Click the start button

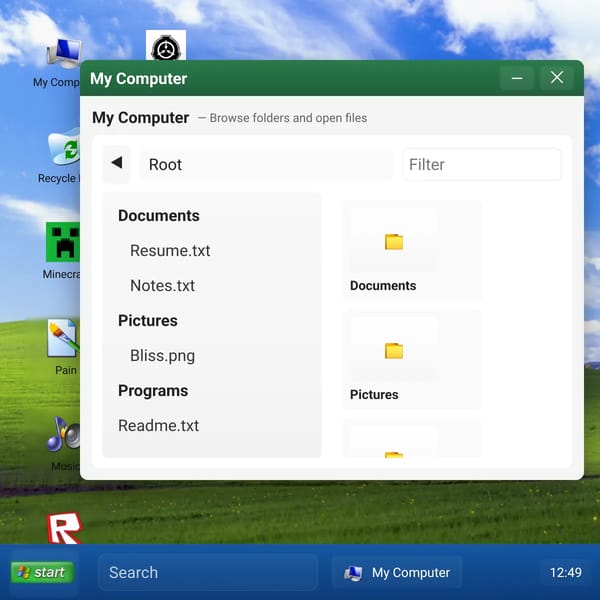(x=42, y=572)
